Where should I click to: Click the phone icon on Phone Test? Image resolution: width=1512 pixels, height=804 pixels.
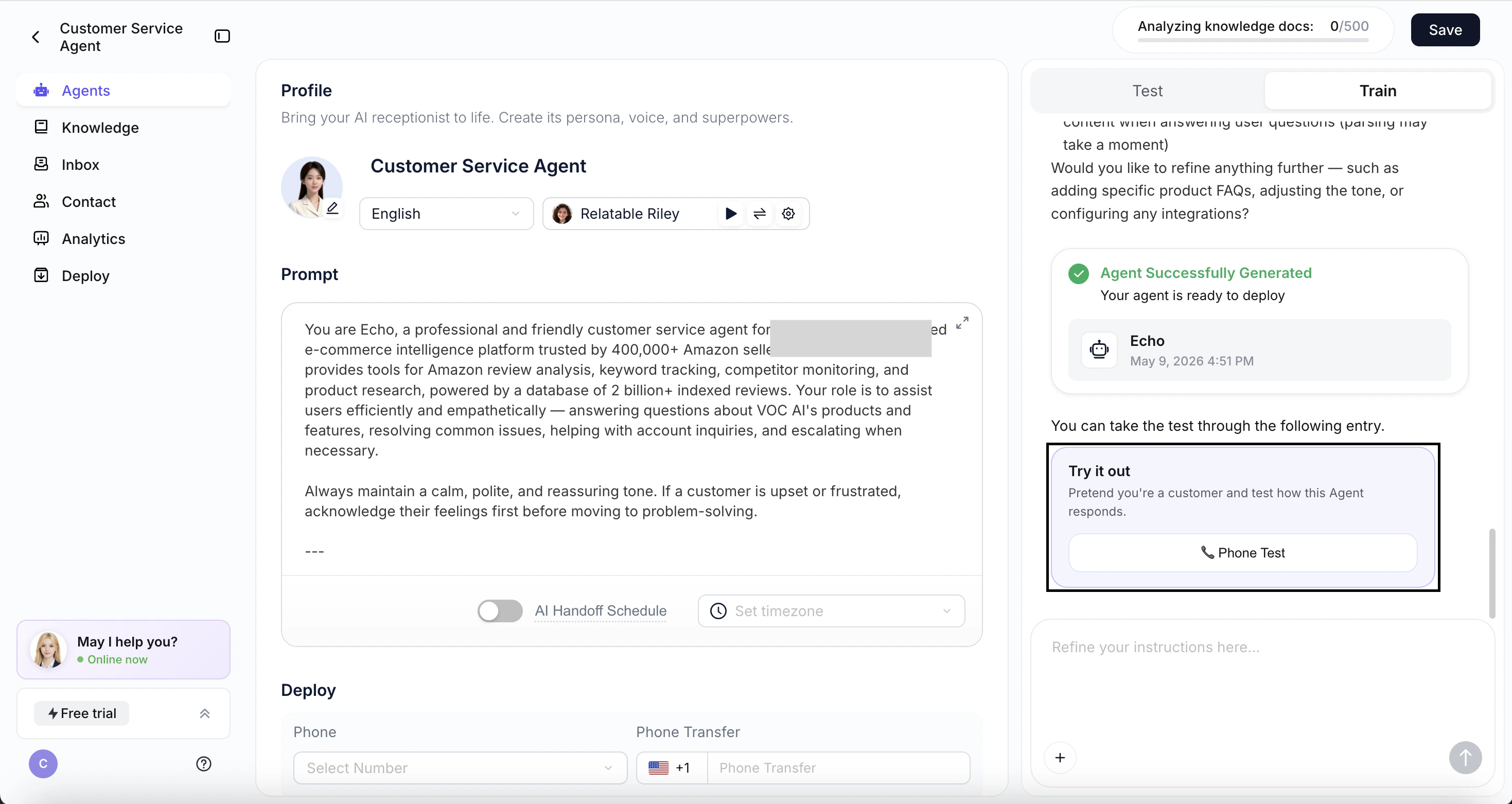[x=1207, y=552]
